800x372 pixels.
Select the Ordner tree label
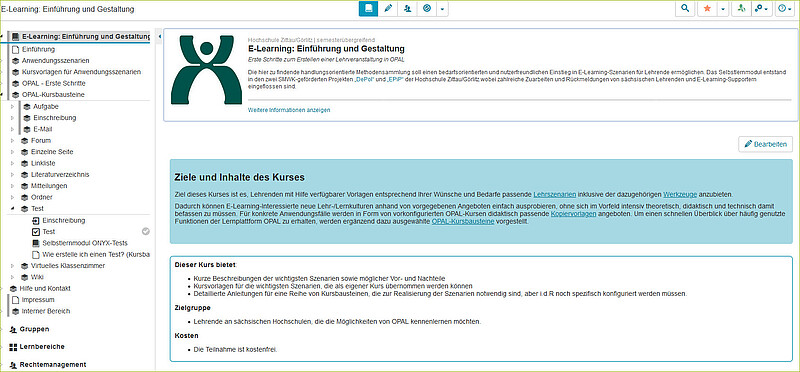[42, 197]
